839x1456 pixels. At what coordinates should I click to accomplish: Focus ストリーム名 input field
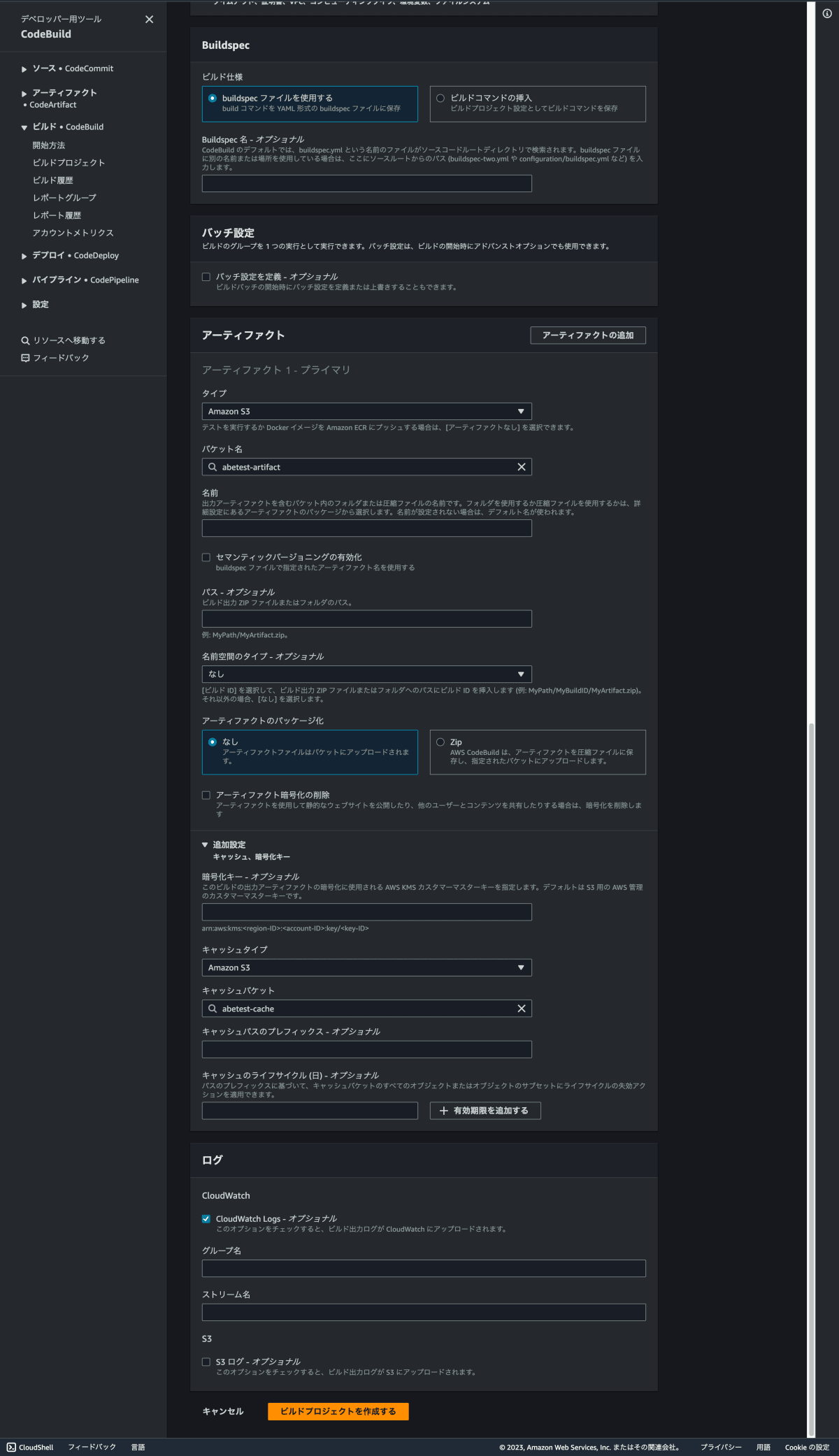pyautogui.click(x=424, y=1312)
